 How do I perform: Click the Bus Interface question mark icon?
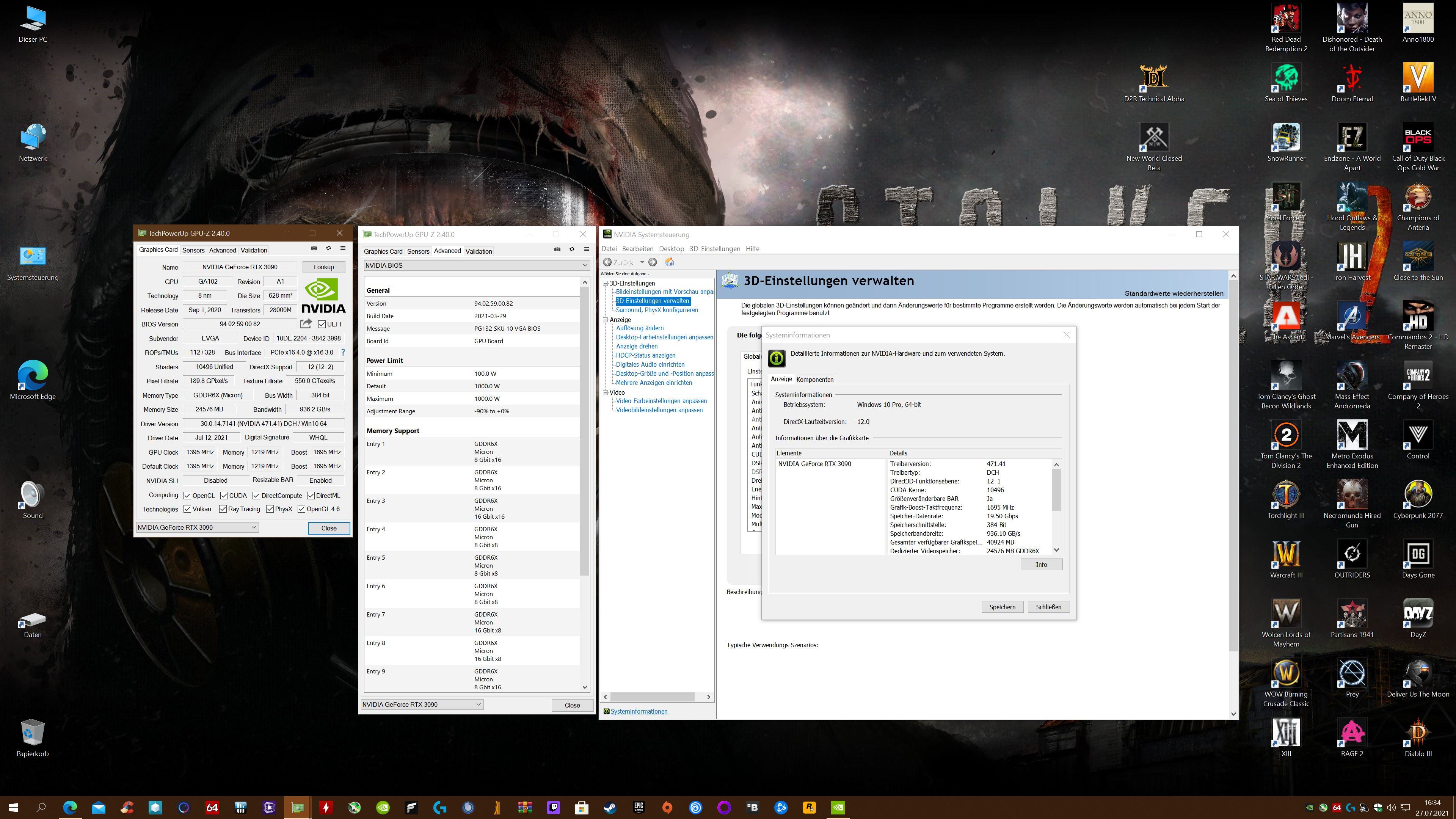coord(342,352)
